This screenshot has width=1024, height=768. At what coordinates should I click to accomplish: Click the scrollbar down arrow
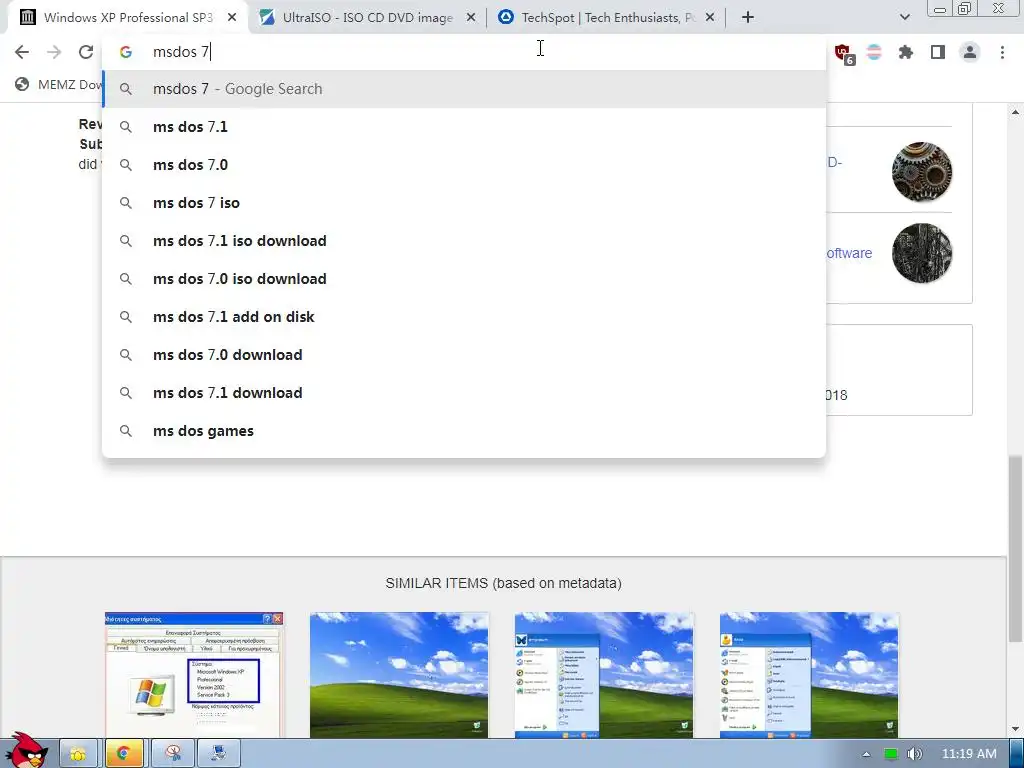click(1015, 729)
